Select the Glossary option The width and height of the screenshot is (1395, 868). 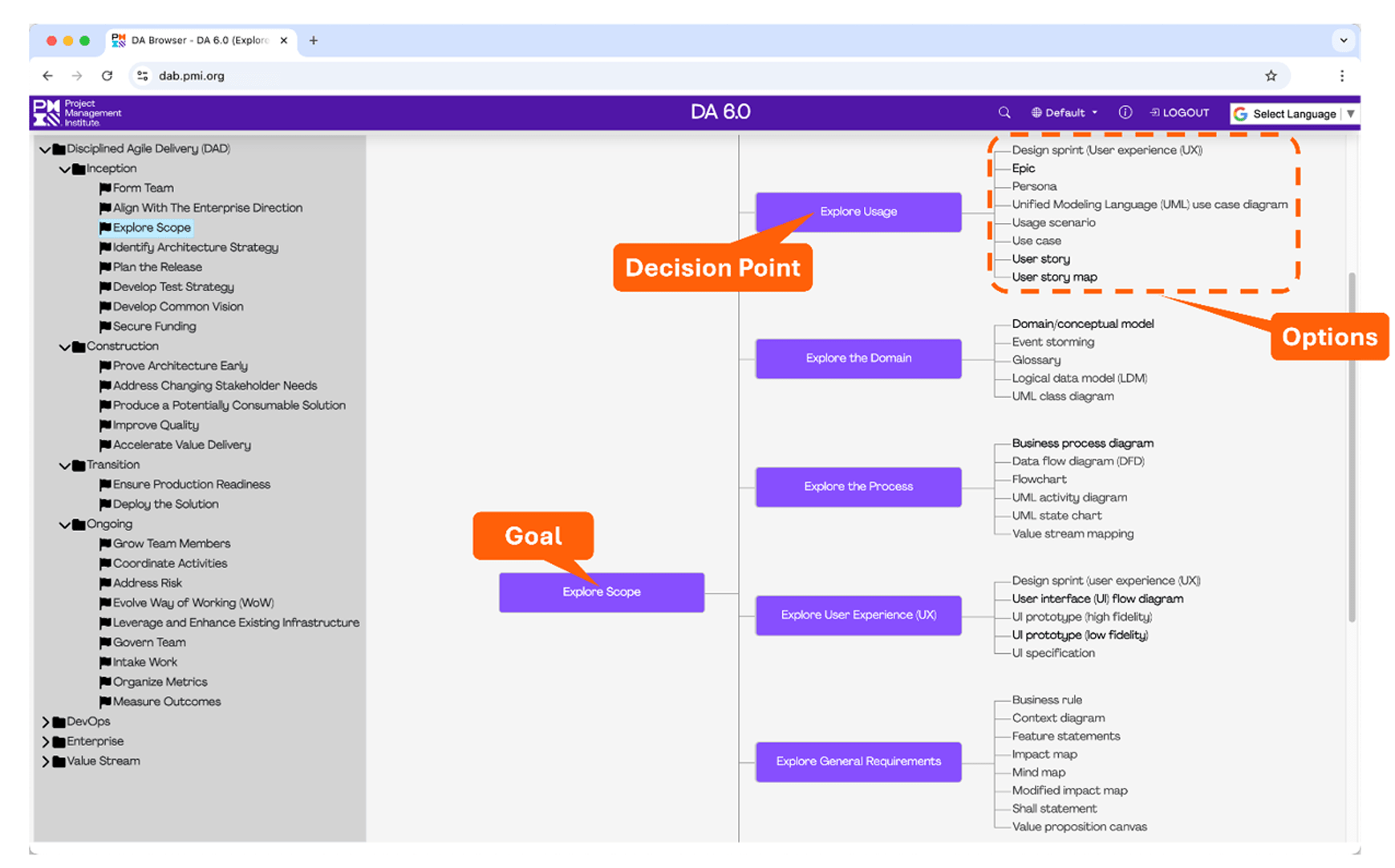(x=1036, y=360)
